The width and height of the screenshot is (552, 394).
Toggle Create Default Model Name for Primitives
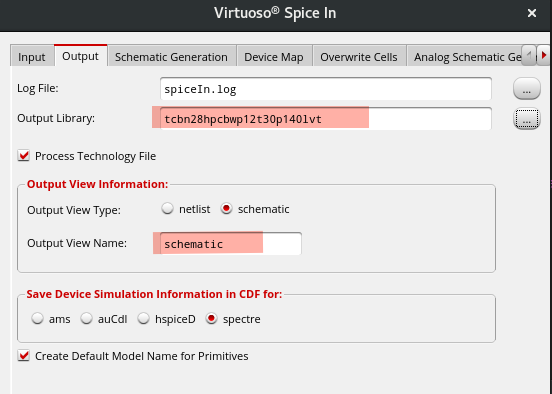[24, 356]
